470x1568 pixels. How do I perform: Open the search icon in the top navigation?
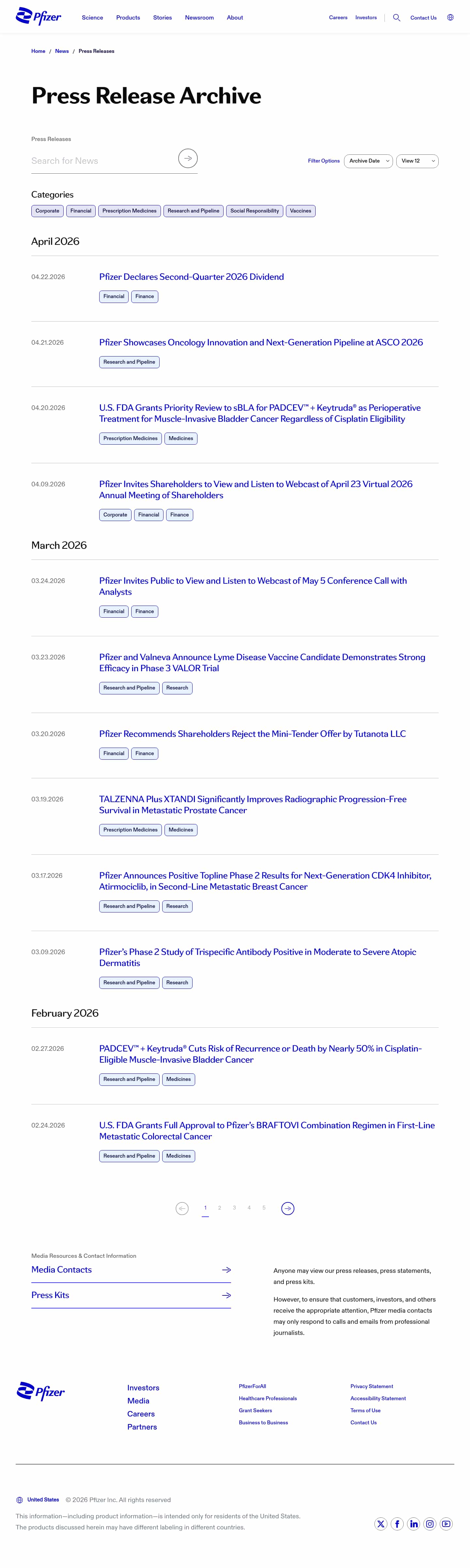396,18
